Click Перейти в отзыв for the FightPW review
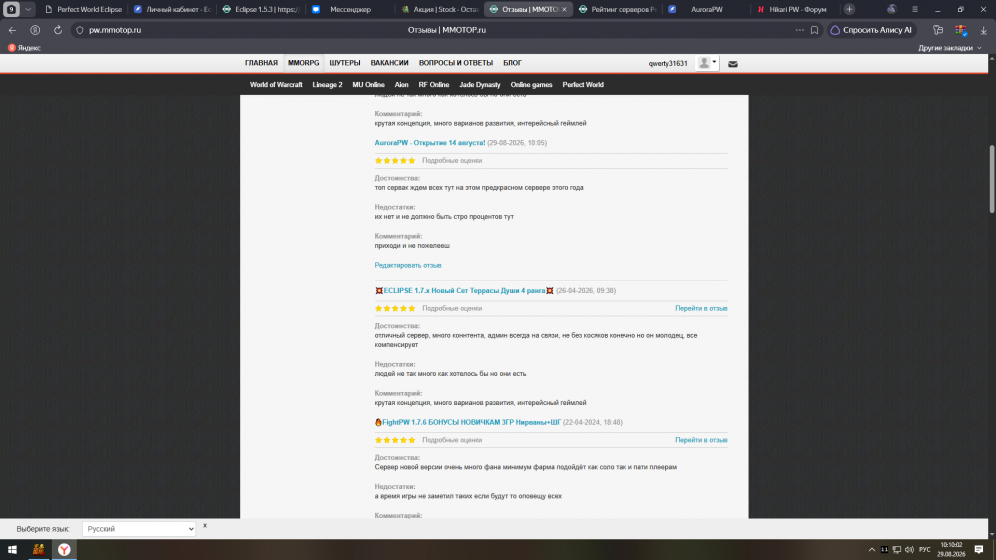The width and height of the screenshot is (996, 560). 701,440
